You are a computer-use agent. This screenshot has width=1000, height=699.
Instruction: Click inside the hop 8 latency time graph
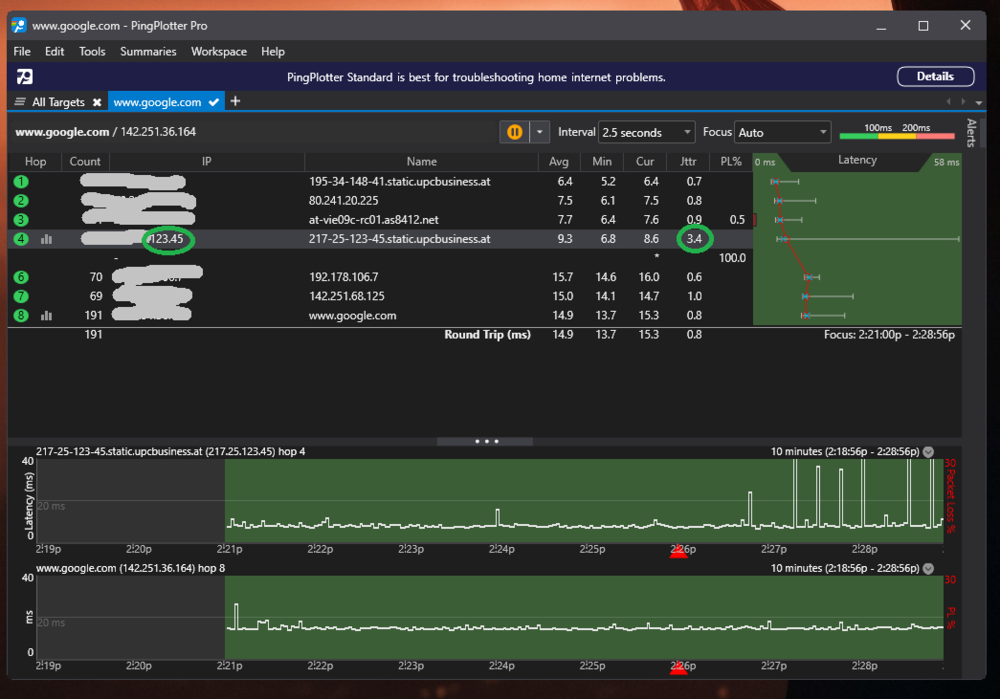pyautogui.click(x=490, y=617)
